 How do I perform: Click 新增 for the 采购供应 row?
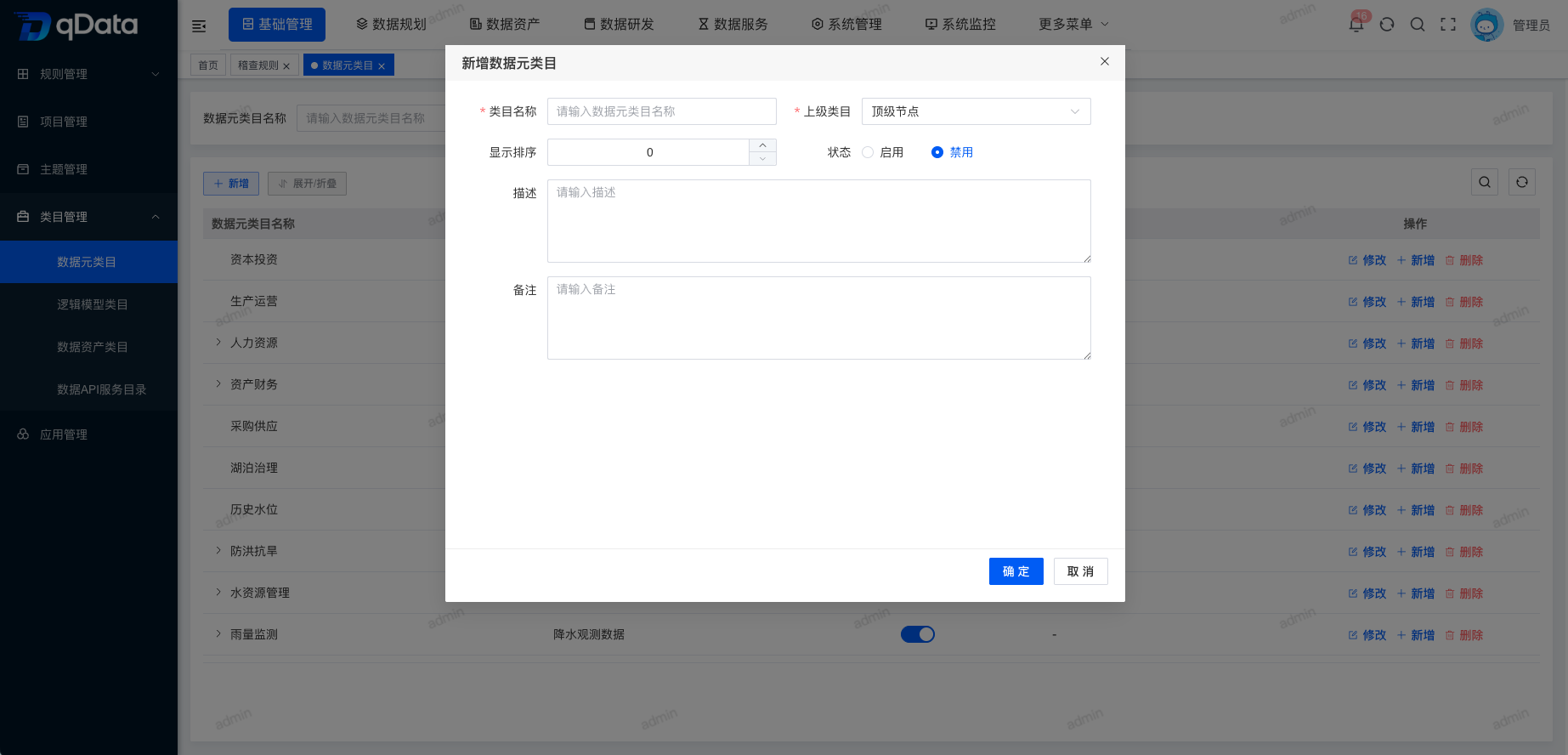pos(1416,427)
